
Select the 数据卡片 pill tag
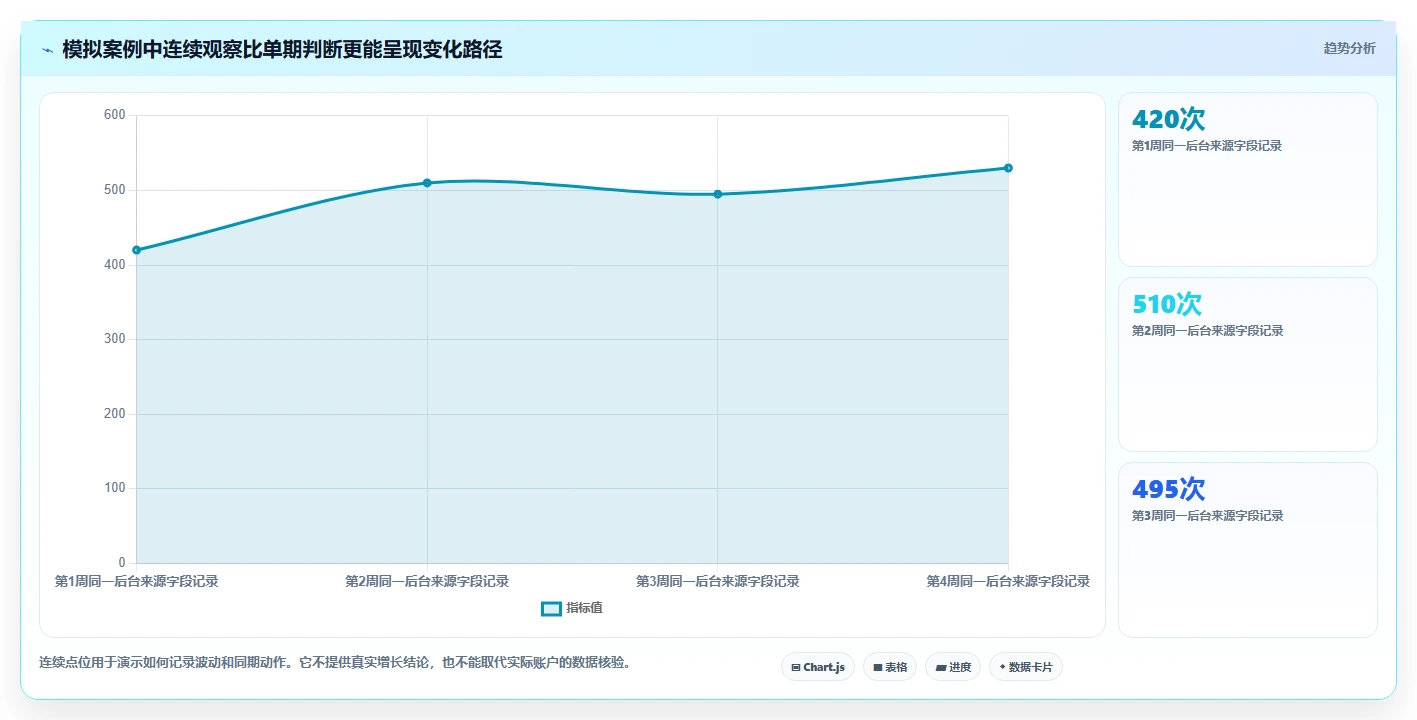click(1026, 667)
